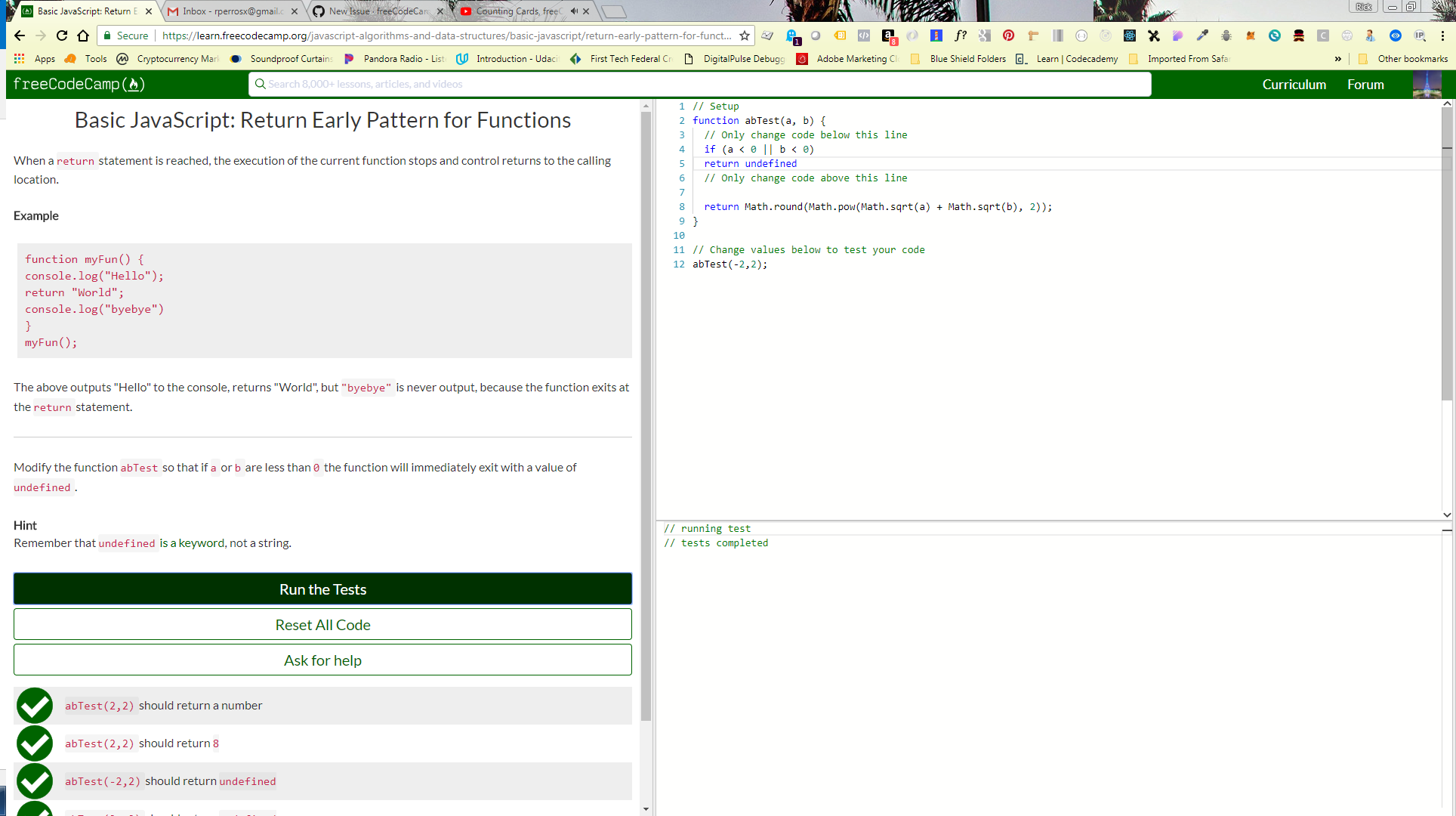The width and height of the screenshot is (1456, 816).
Task: Open Chrome's three-dot menu
Action: [1442, 36]
